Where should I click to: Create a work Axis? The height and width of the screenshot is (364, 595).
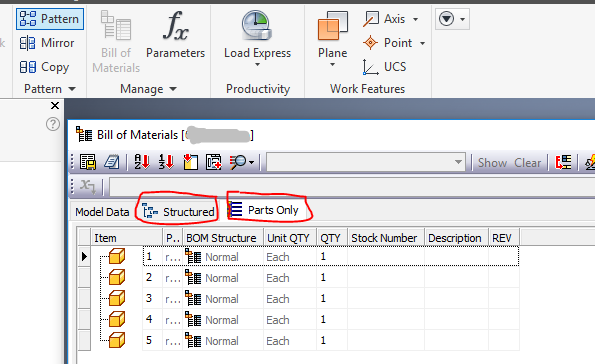[x=384, y=19]
